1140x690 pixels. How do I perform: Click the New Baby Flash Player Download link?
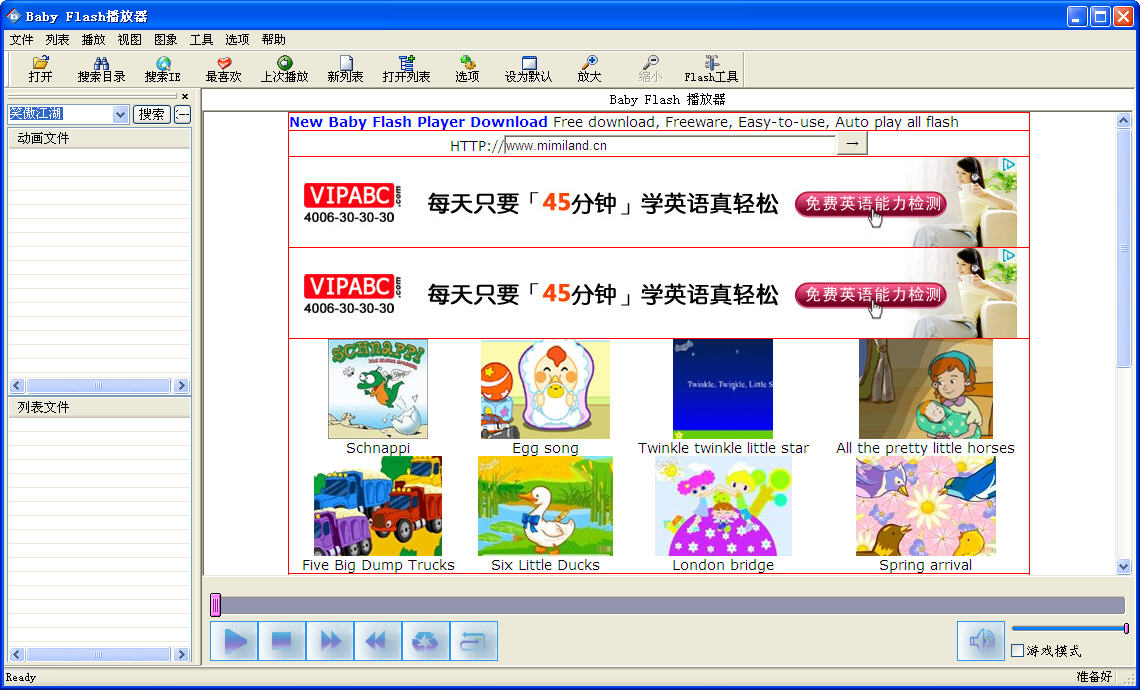[418, 122]
